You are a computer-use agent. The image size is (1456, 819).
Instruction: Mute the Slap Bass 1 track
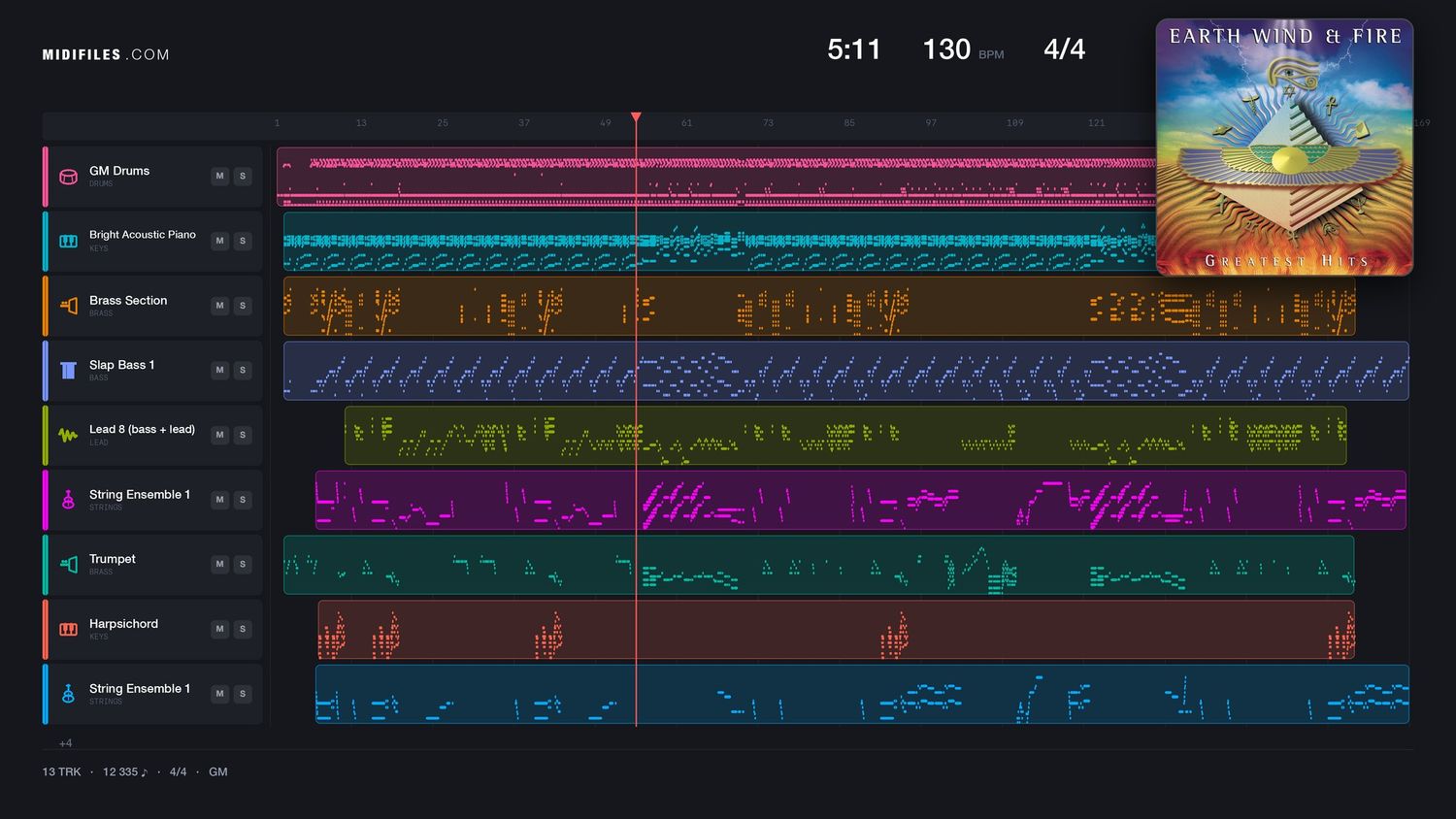(x=220, y=370)
